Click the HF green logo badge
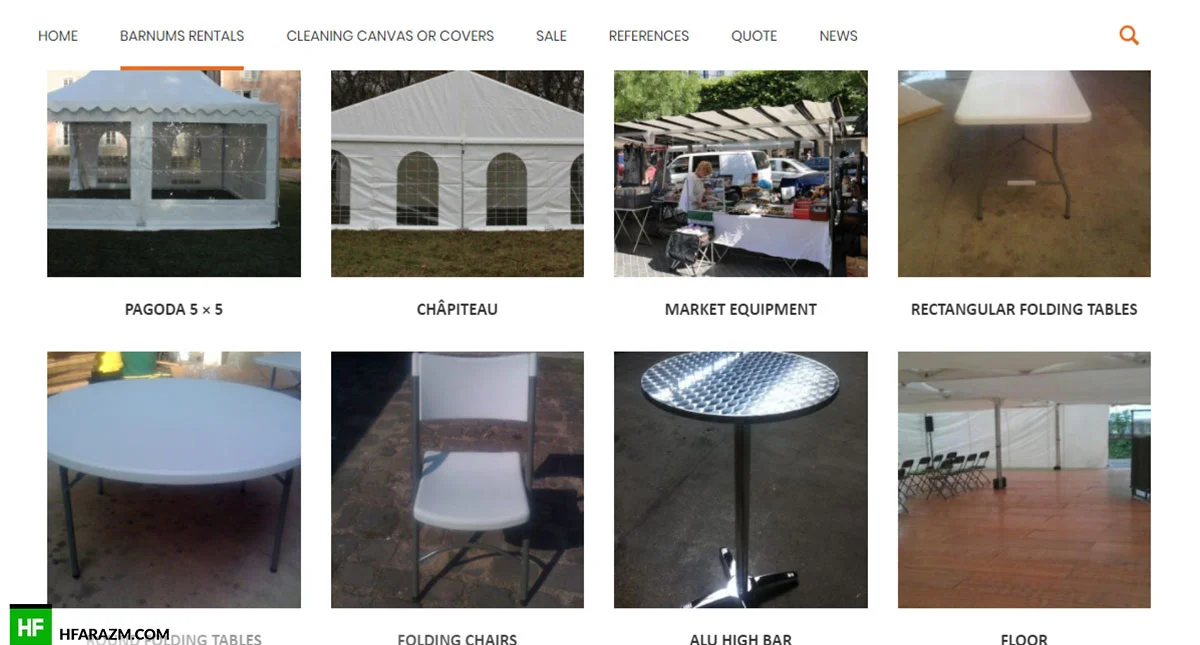 tap(30, 625)
